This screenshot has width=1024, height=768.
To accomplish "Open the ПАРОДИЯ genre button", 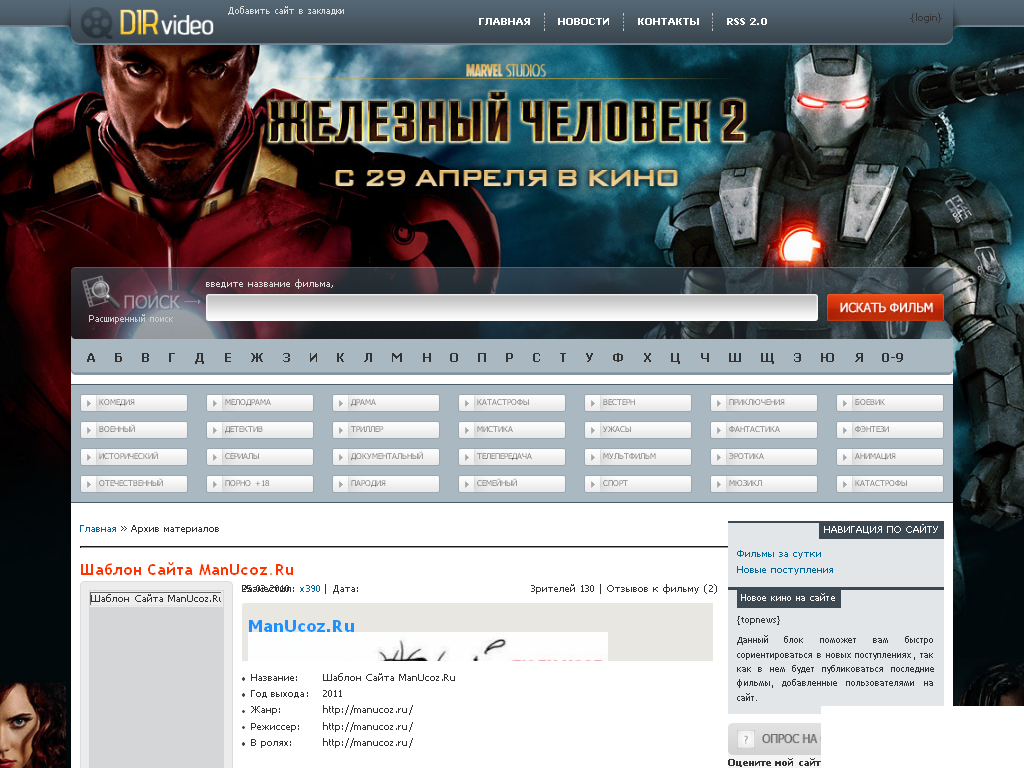I will 386,484.
